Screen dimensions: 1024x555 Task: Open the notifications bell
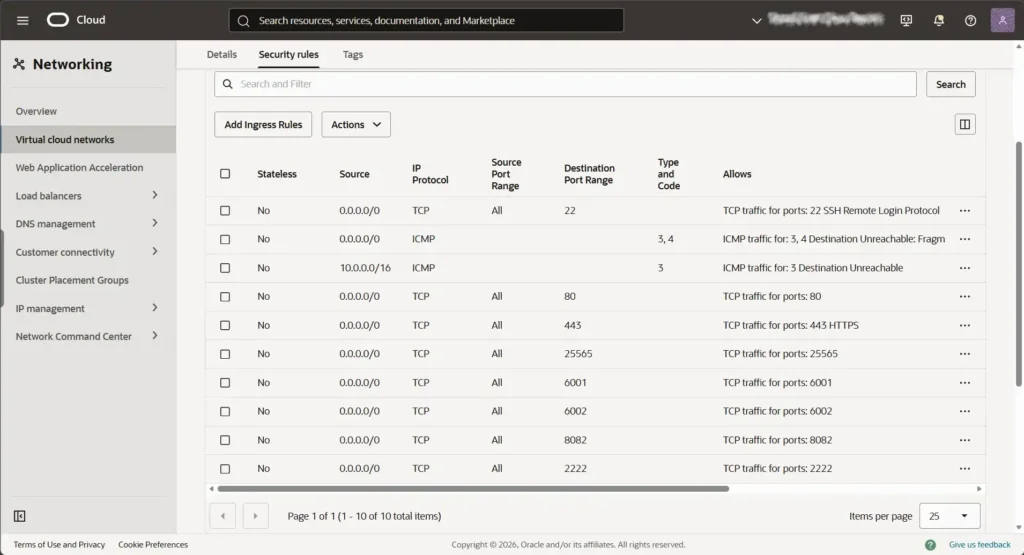[938, 20]
